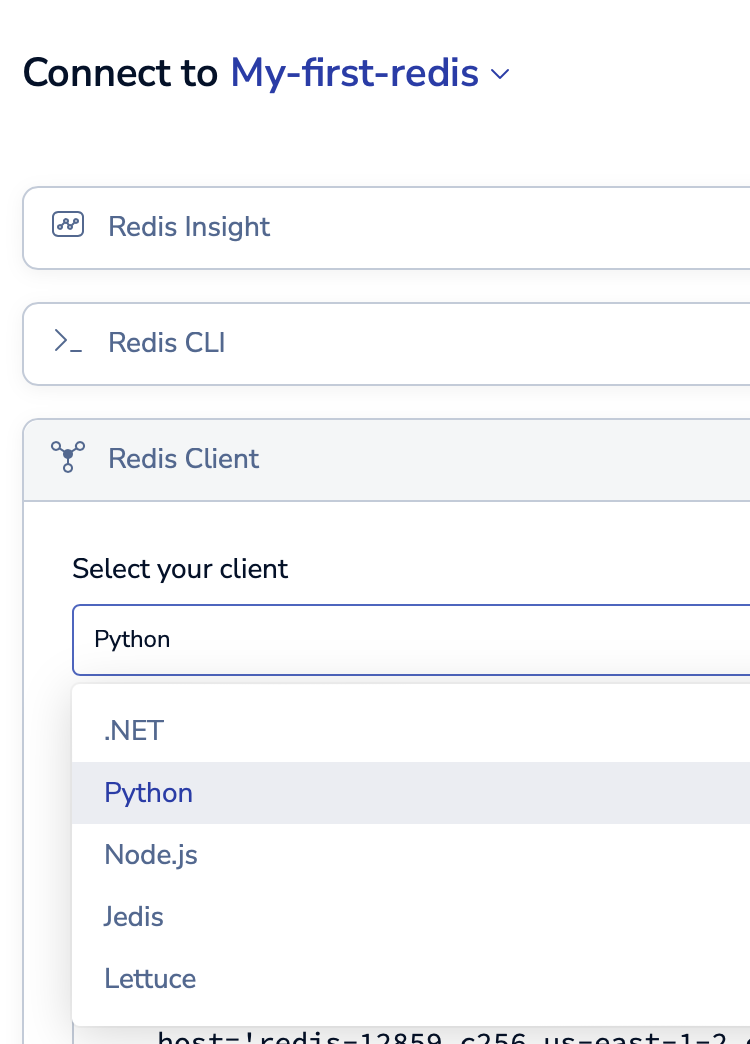Click the Redis Insight graph icon
Screen dimensions: 750x1044
[x=68, y=225]
